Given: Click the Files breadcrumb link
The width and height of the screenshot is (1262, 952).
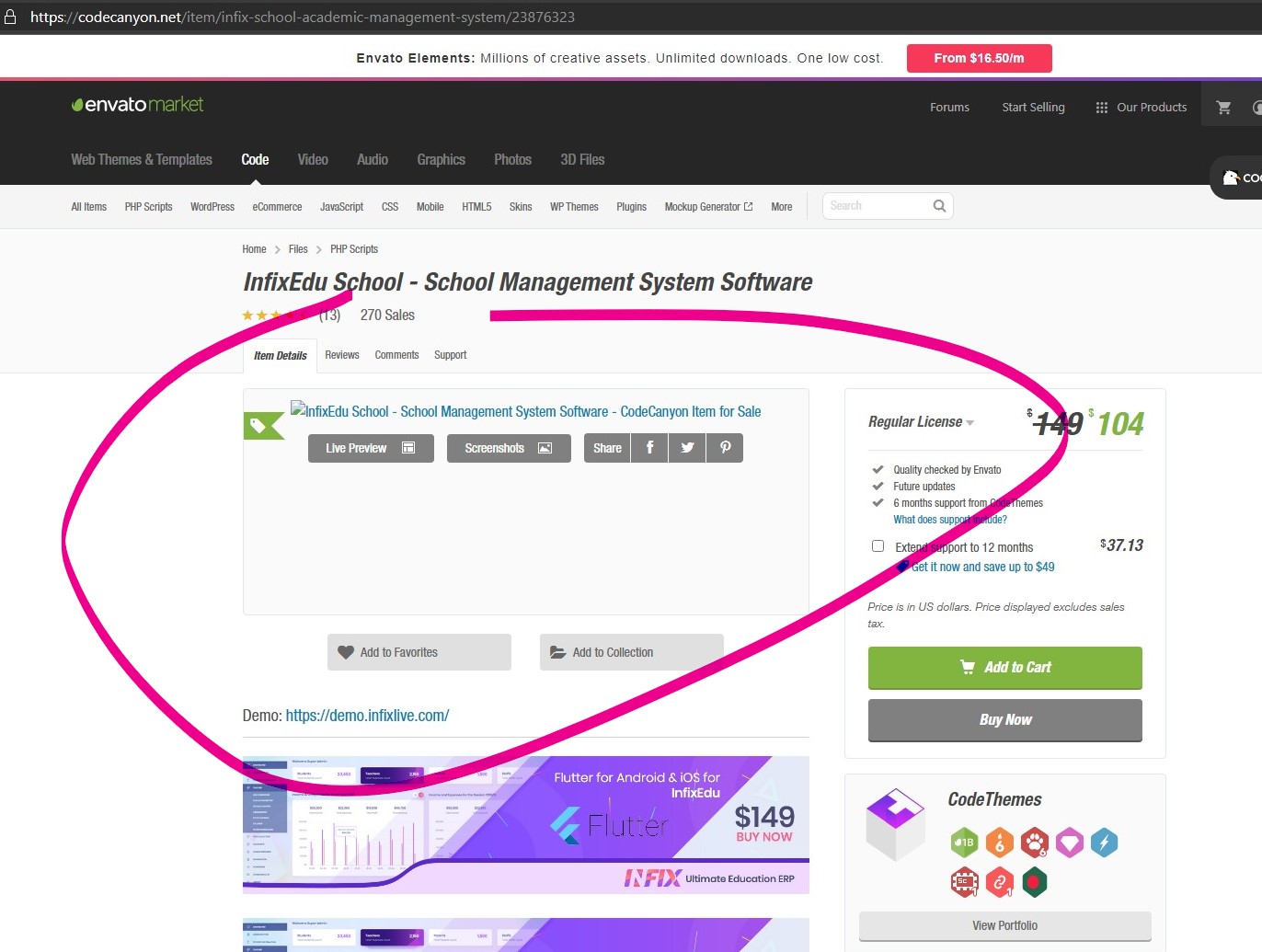Looking at the screenshot, I should click(298, 249).
